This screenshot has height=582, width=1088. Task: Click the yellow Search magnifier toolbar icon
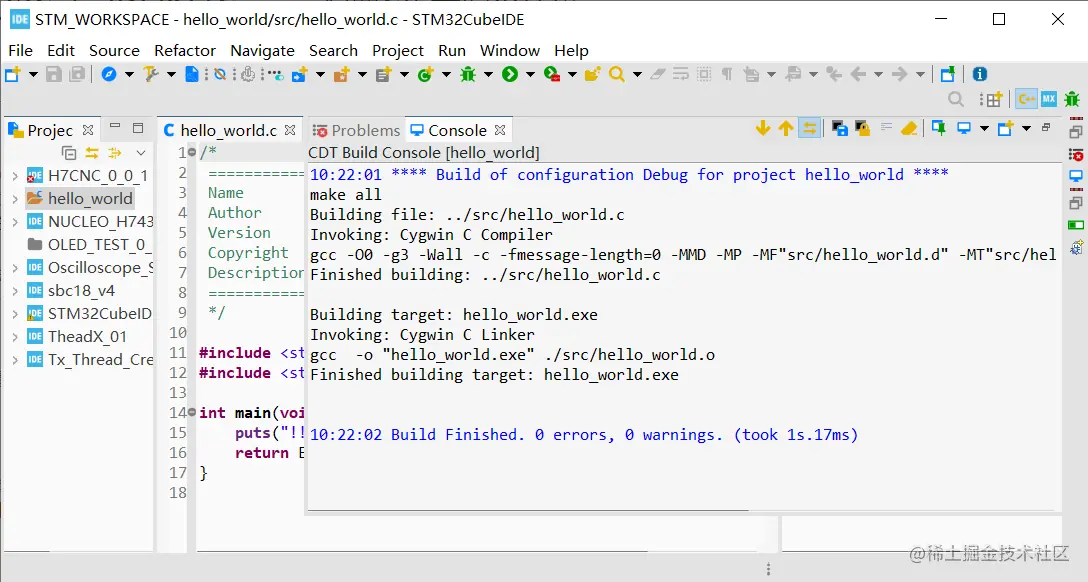point(616,74)
